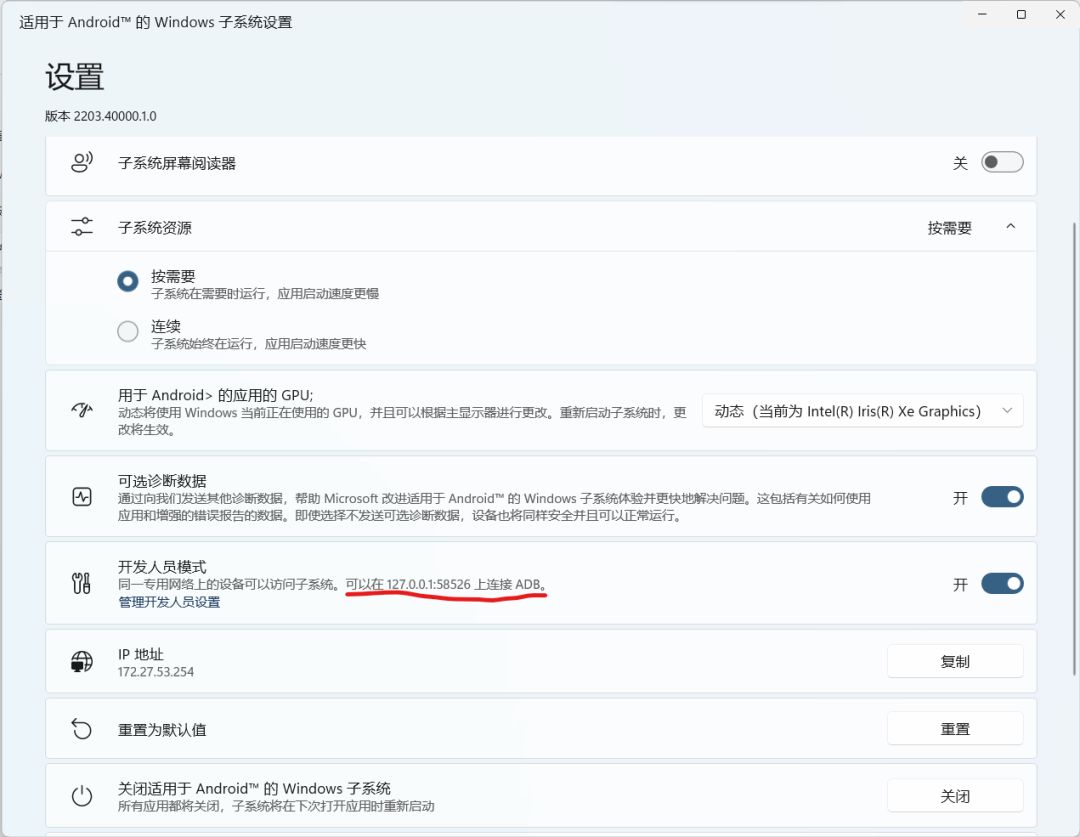Open the GPU 动态 selection dropdown
Screen dimensions: 1080x837
coord(862,411)
